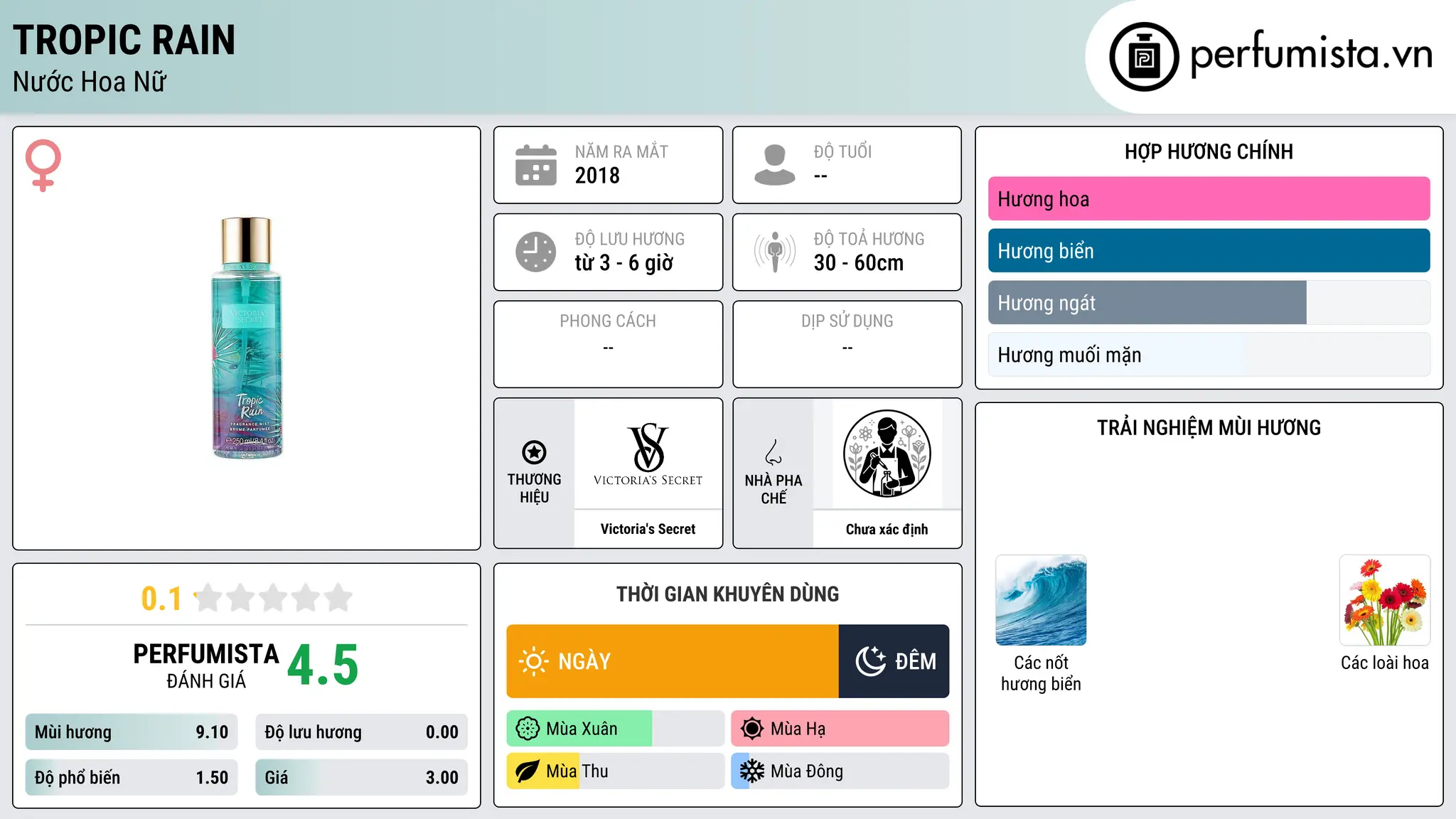Click the sillage icon beside Độ toả hương
1456x819 pixels.
pos(774,252)
